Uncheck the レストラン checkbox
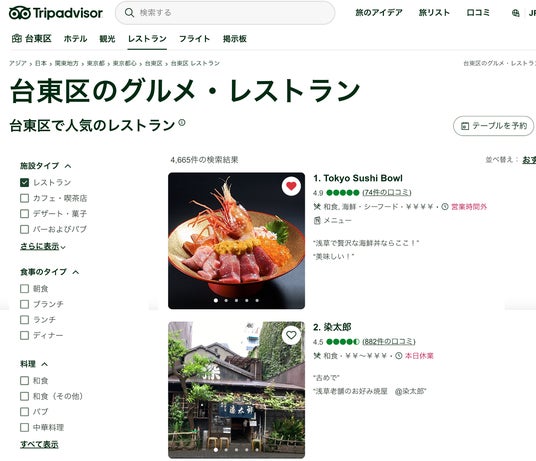 (24, 182)
